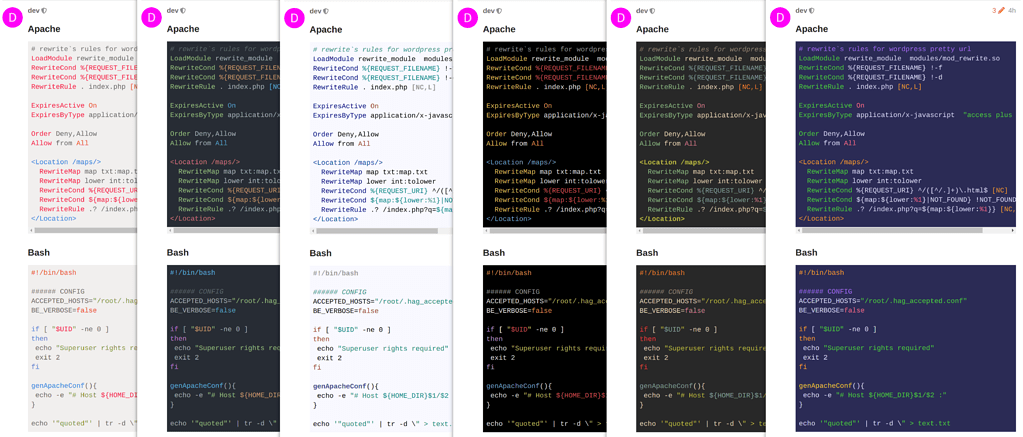Image resolution: width=1023 pixels, height=437 pixels.
Task: Open the D avatar on the white themed post
Action: point(294,19)
